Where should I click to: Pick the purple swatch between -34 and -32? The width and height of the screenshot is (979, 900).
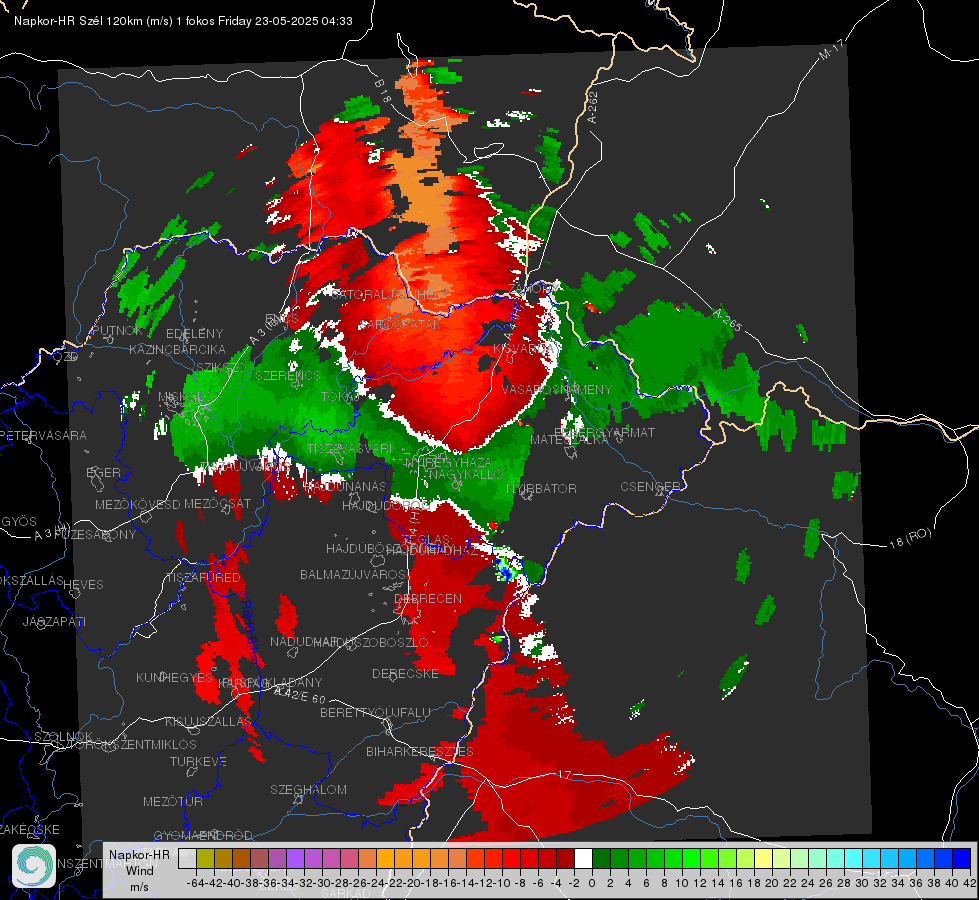[295, 858]
